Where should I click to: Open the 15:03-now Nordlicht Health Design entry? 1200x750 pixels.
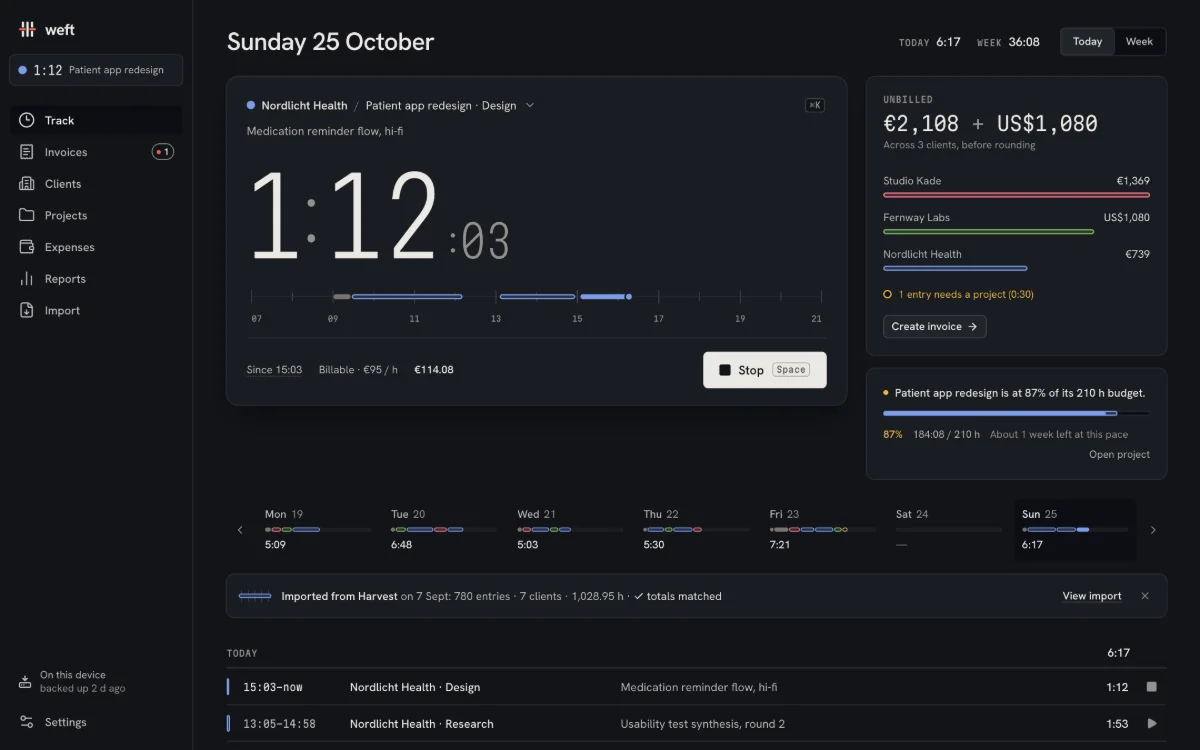point(696,687)
